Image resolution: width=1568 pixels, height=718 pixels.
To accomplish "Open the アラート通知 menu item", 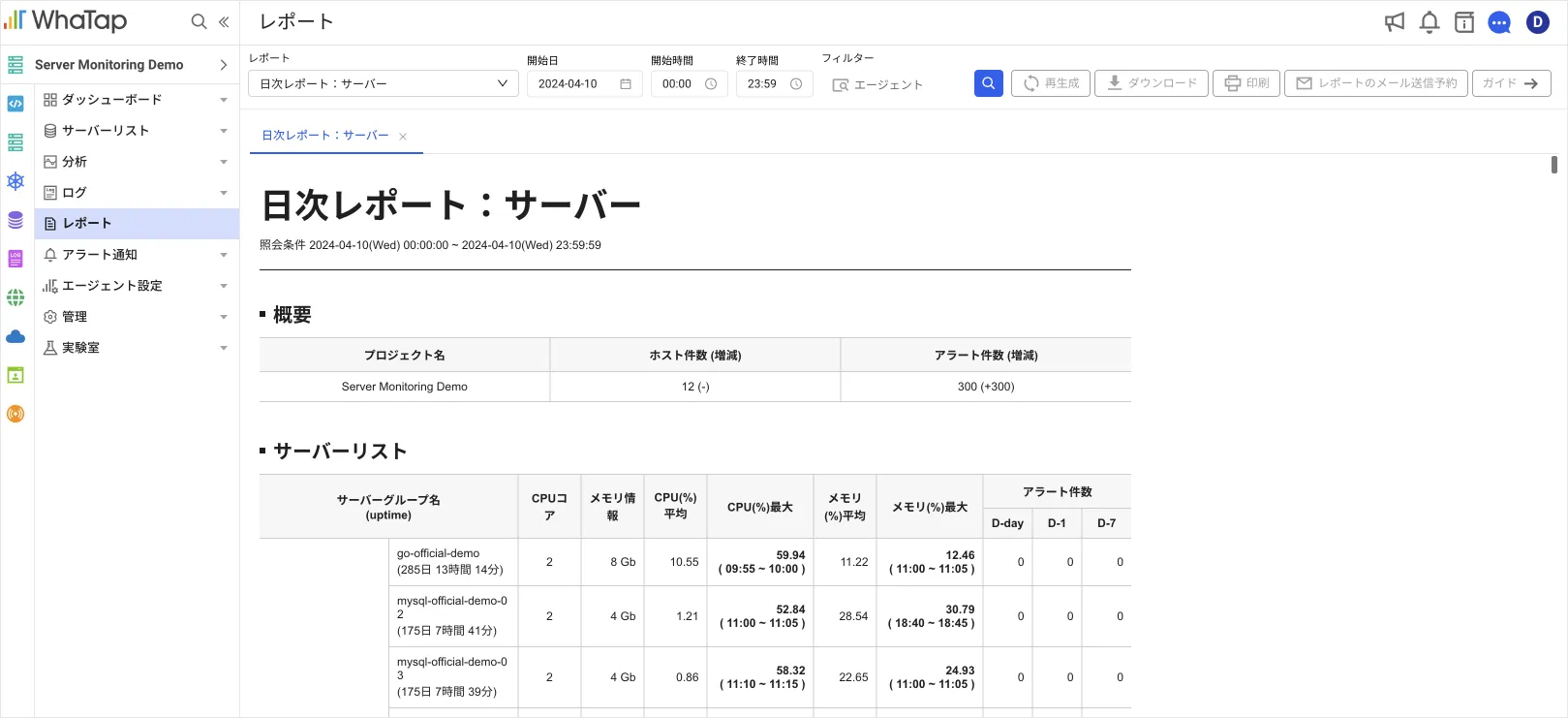I will 137,255.
